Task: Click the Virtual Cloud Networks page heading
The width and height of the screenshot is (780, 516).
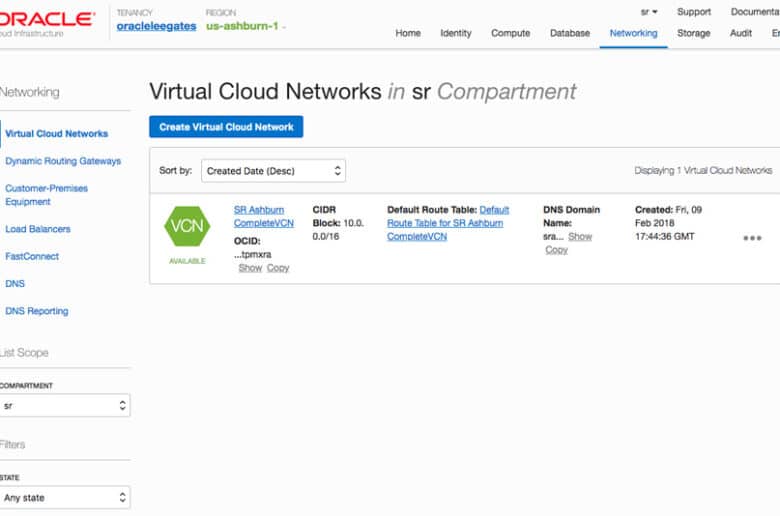Action: pyautogui.click(x=363, y=92)
